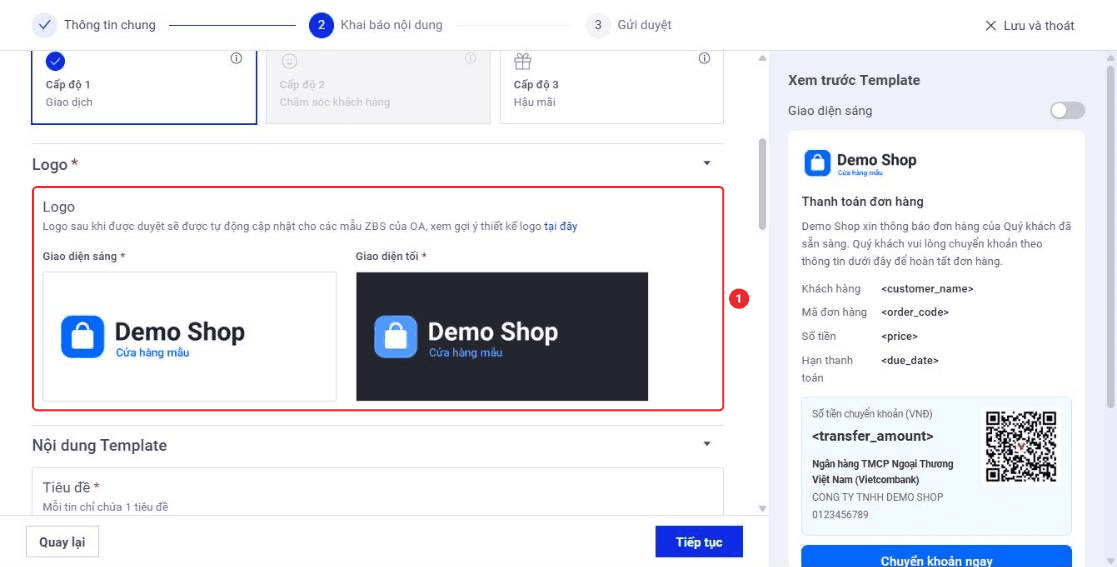The width and height of the screenshot is (1117, 567).
Task: Click scroll up arrow of form
Action: click(x=762, y=58)
